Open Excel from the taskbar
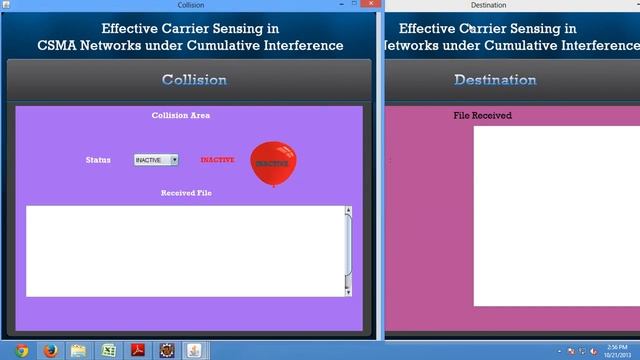 pos(109,351)
